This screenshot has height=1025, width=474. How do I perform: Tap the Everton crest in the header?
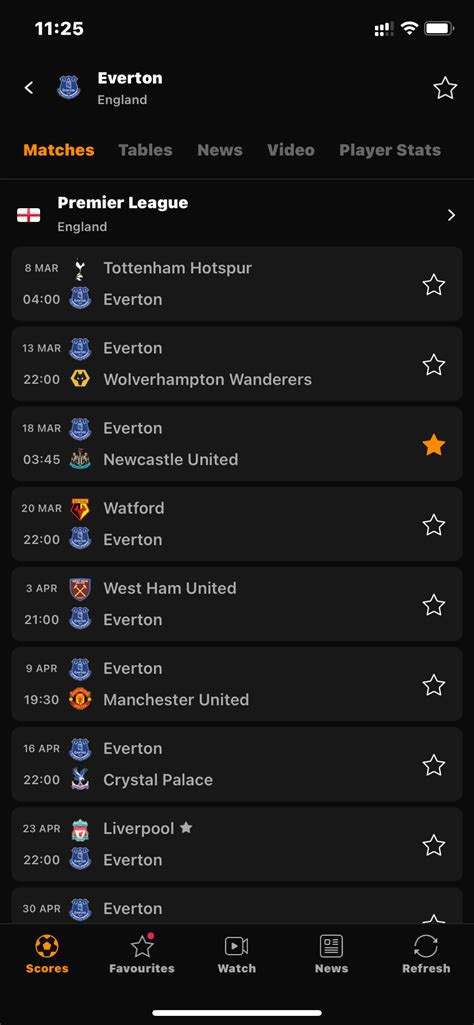pos(69,88)
